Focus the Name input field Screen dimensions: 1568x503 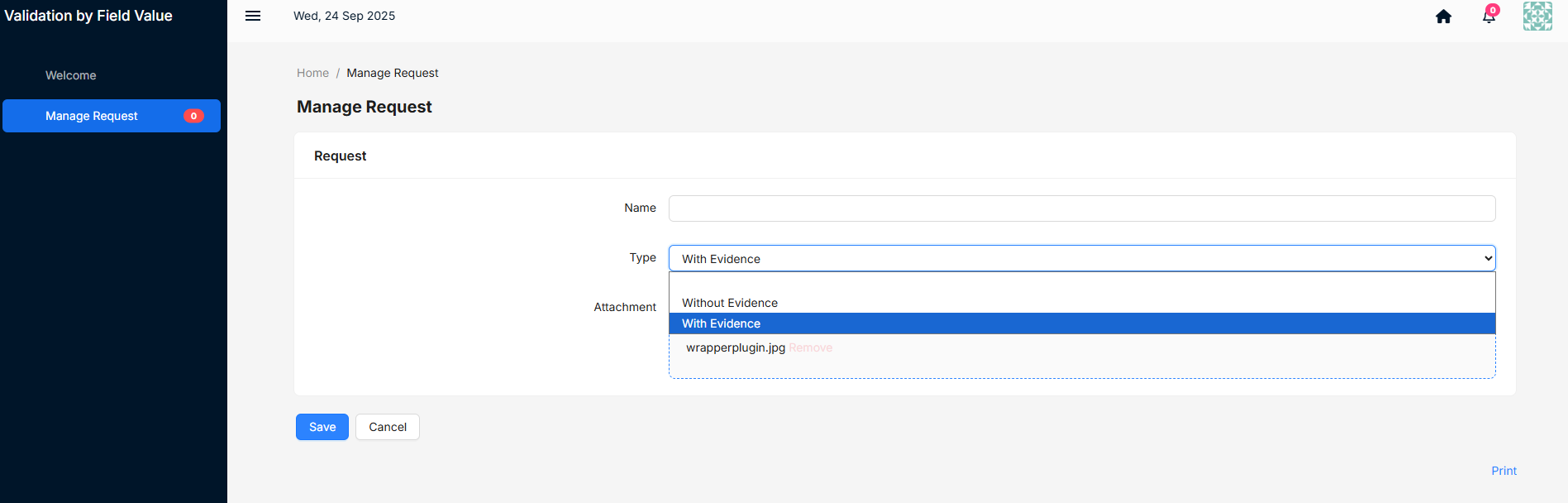coord(1082,208)
